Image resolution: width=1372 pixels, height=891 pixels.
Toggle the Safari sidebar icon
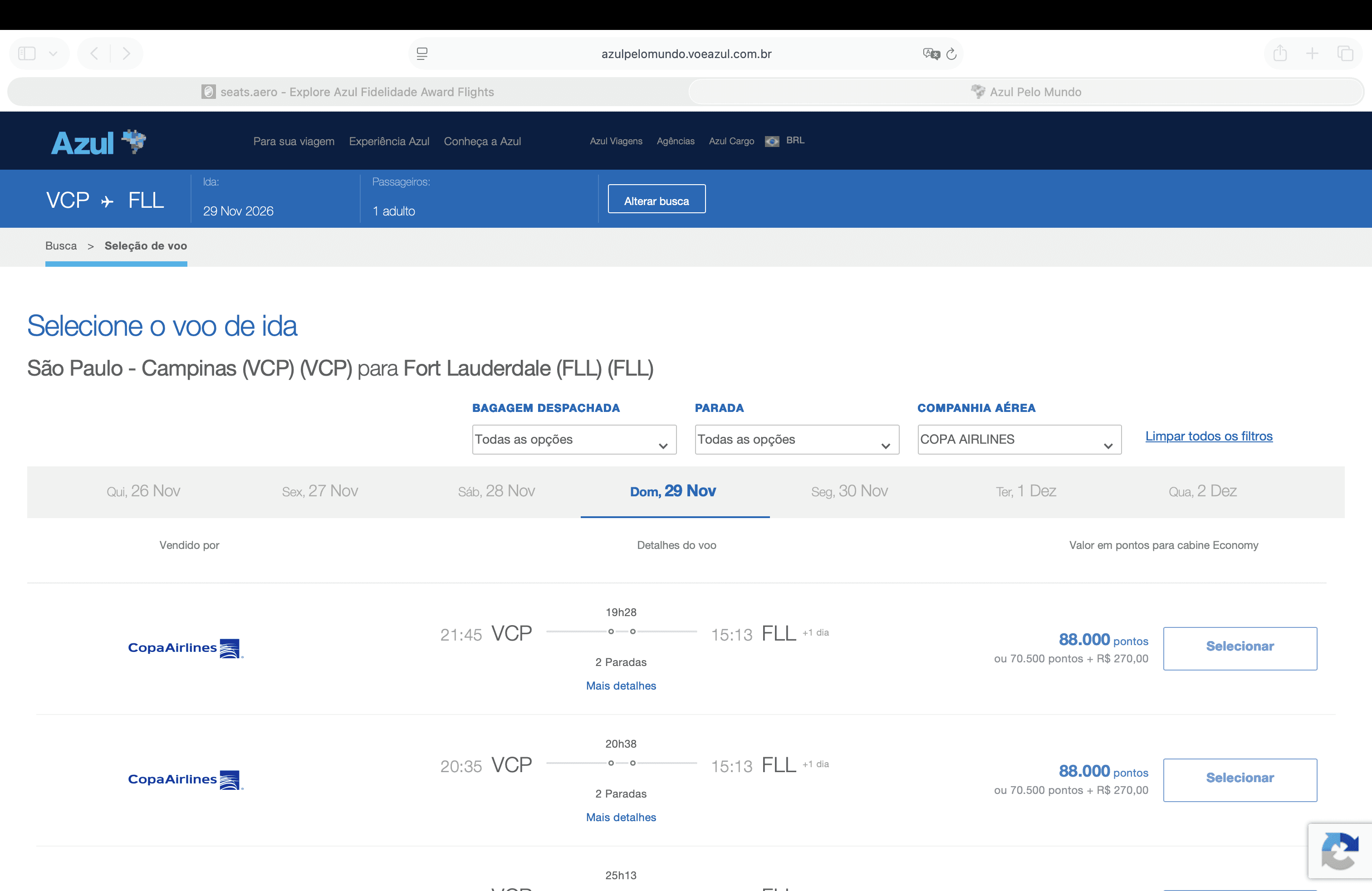click(x=27, y=54)
